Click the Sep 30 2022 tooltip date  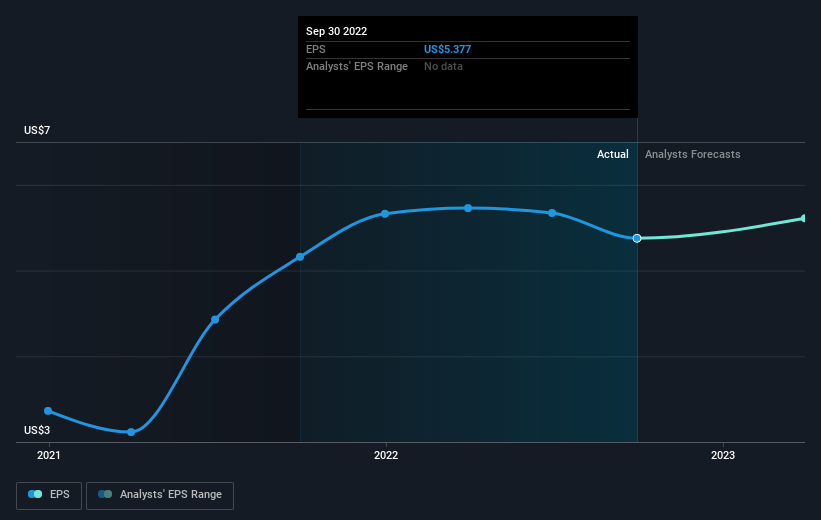pyautogui.click(x=337, y=31)
